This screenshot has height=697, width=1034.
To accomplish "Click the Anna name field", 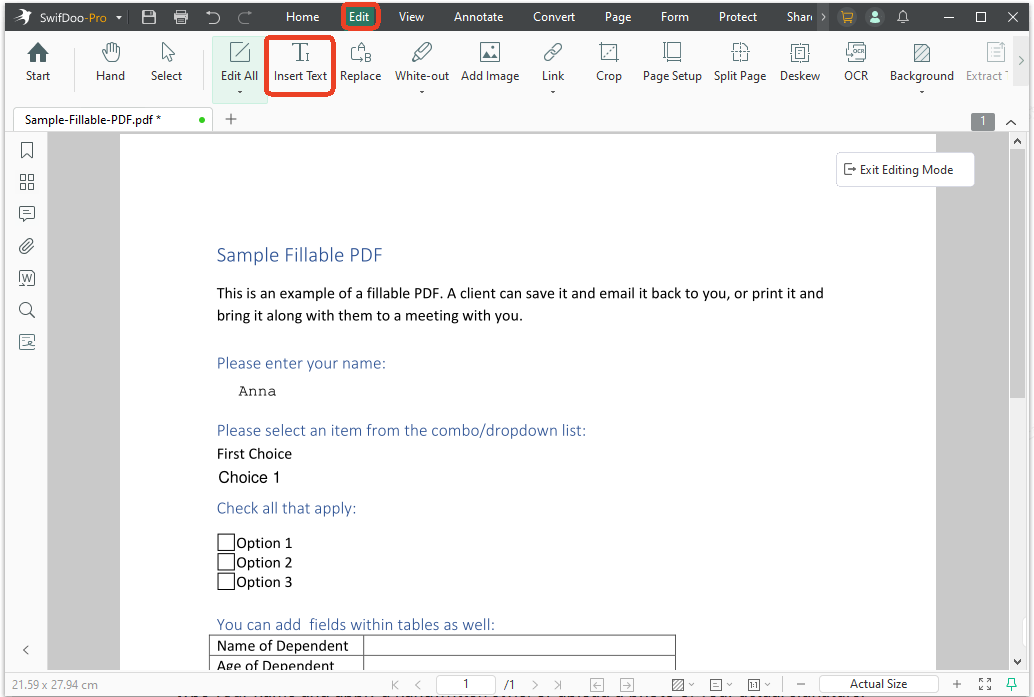I will 257,391.
